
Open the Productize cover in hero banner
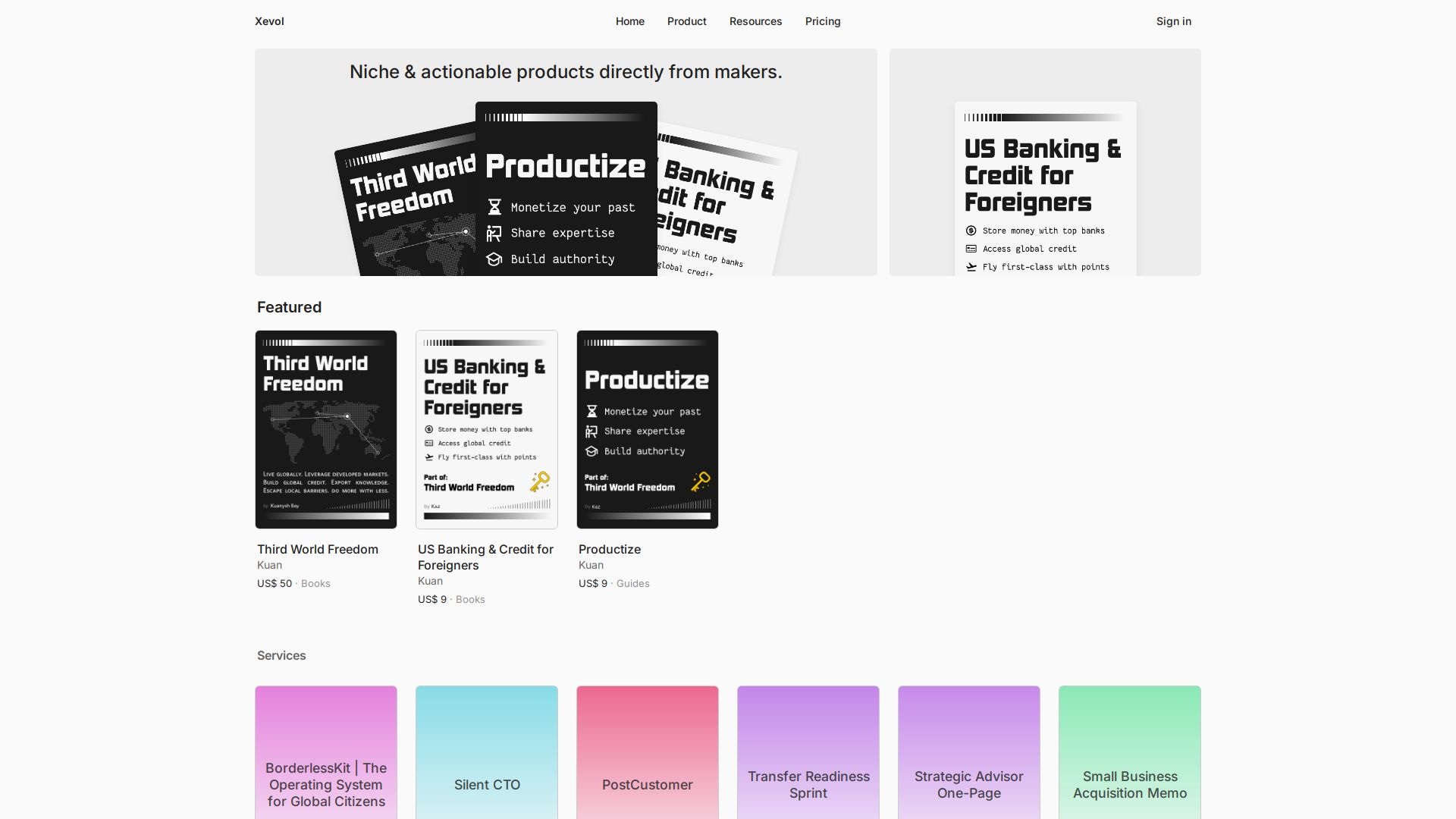[566, 189]
